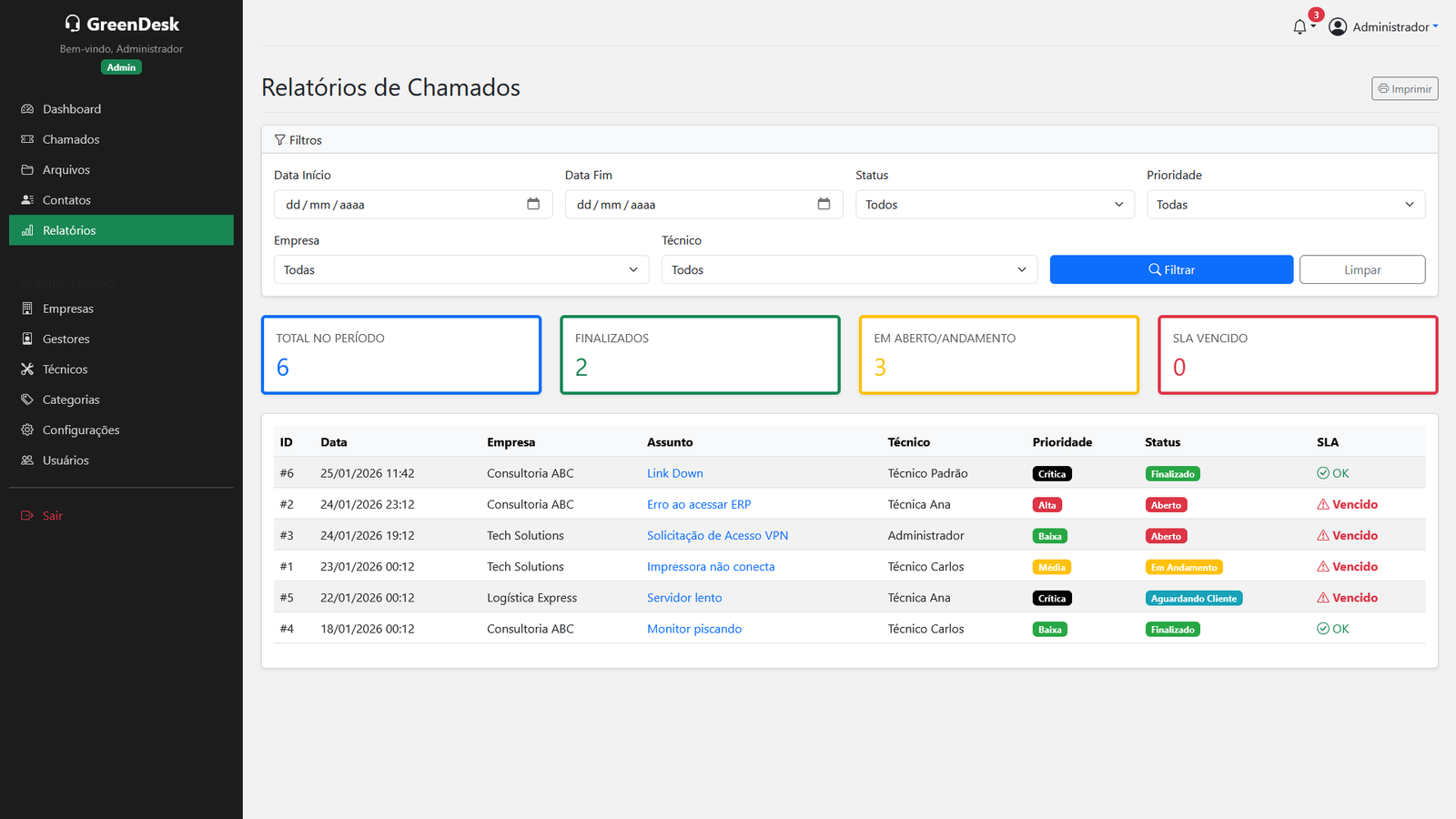Open the Técnicos administration page

pos(64,369)
